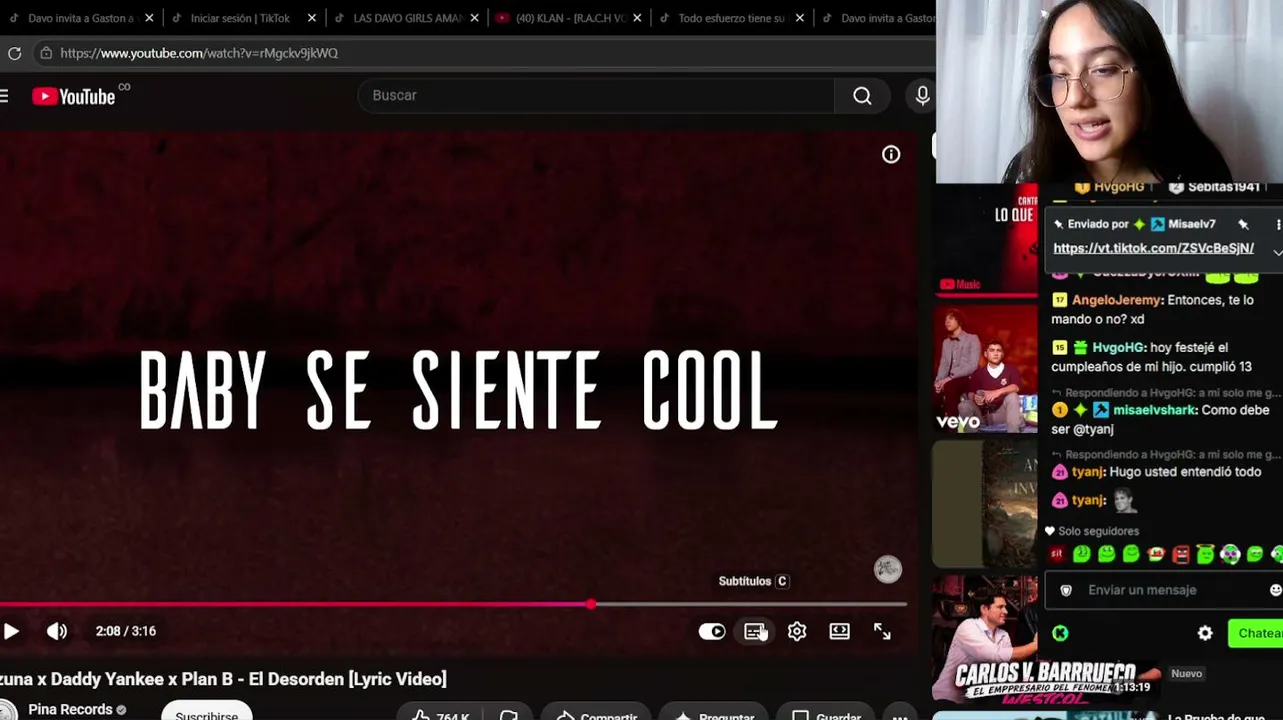Close the first 'Davo invita a Gaston' tab
Screen dimensions: 1283x720
point(149,18)
